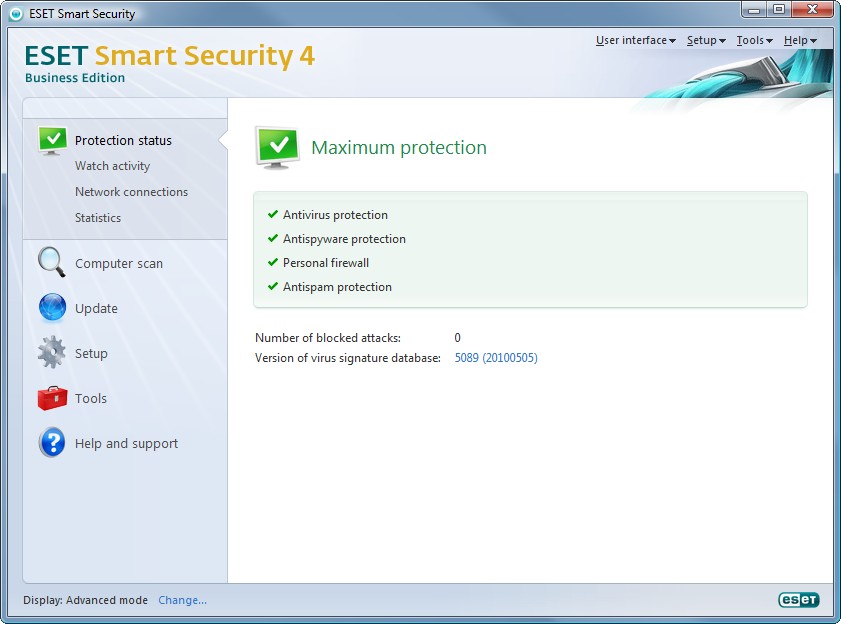Click the ESET title bar application icon

point(16,14)
